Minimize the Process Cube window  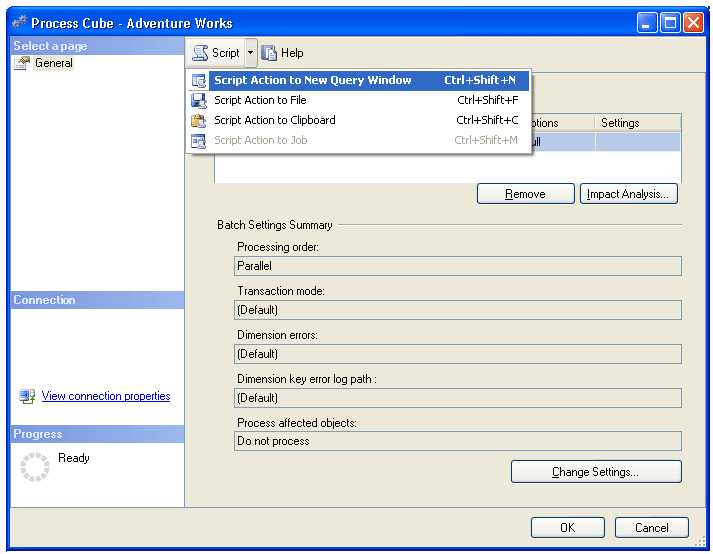pyautogui.click(x=647, y=23)
